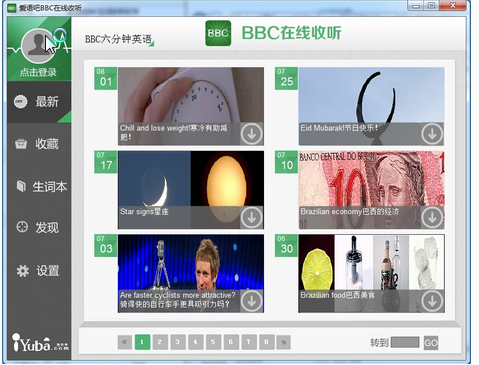The image size is (479, 365).
Task: Expand the BBC六分钟英语 category dropdown
Action: point(119,39)
